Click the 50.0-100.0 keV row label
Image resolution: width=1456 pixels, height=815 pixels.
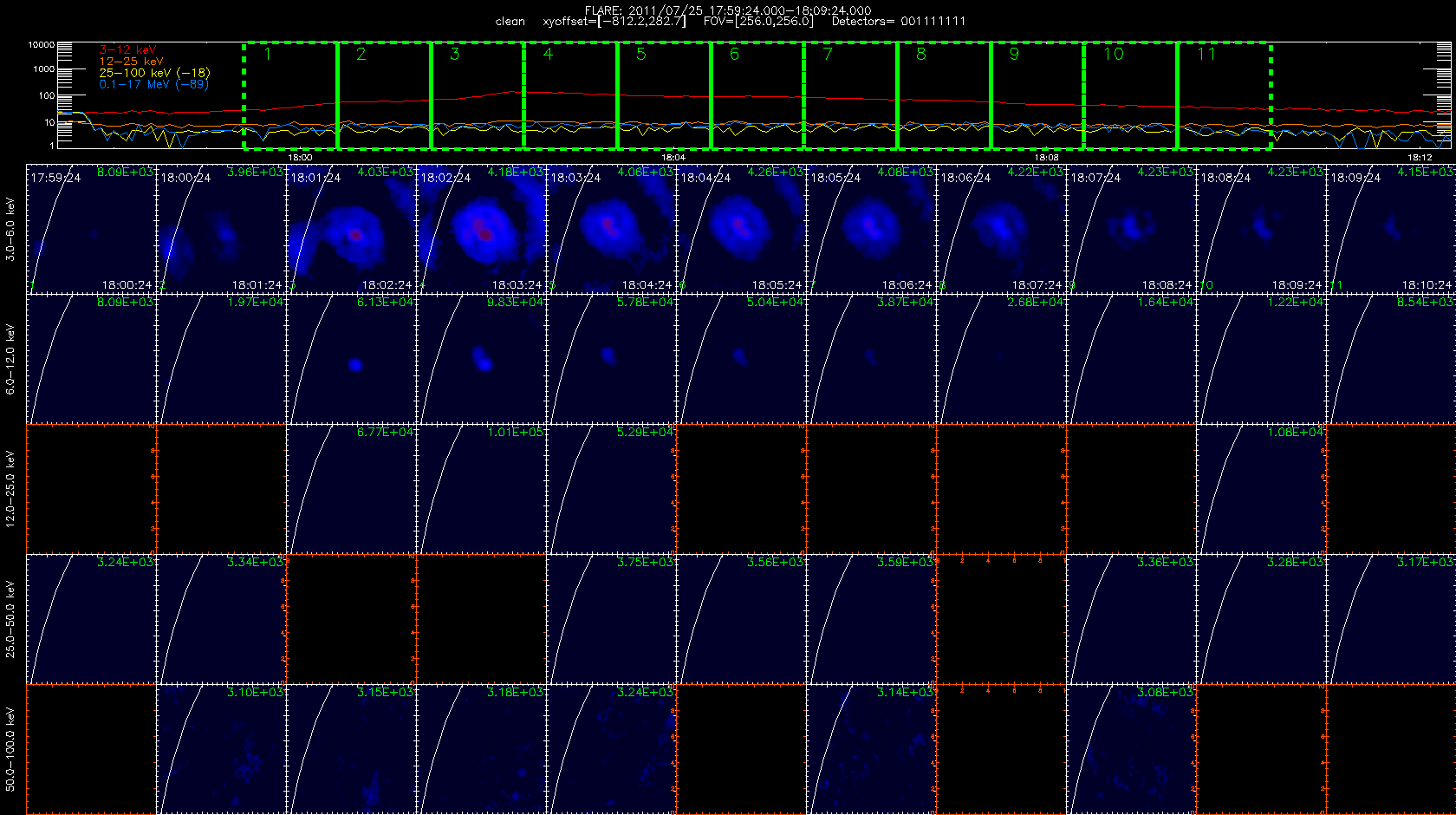click(10, 749)
